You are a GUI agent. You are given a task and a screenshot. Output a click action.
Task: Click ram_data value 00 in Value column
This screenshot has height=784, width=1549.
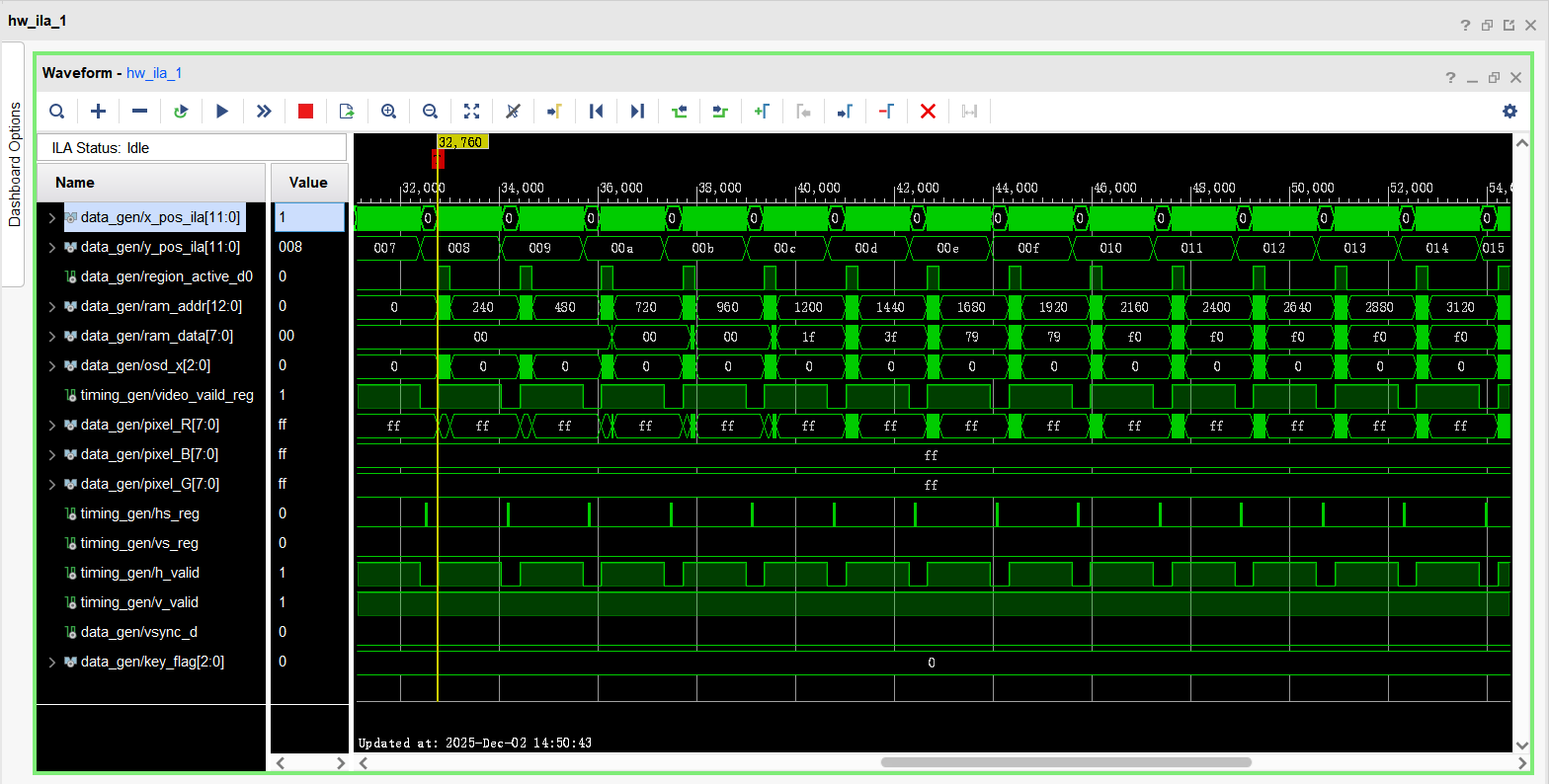[286, 336]
